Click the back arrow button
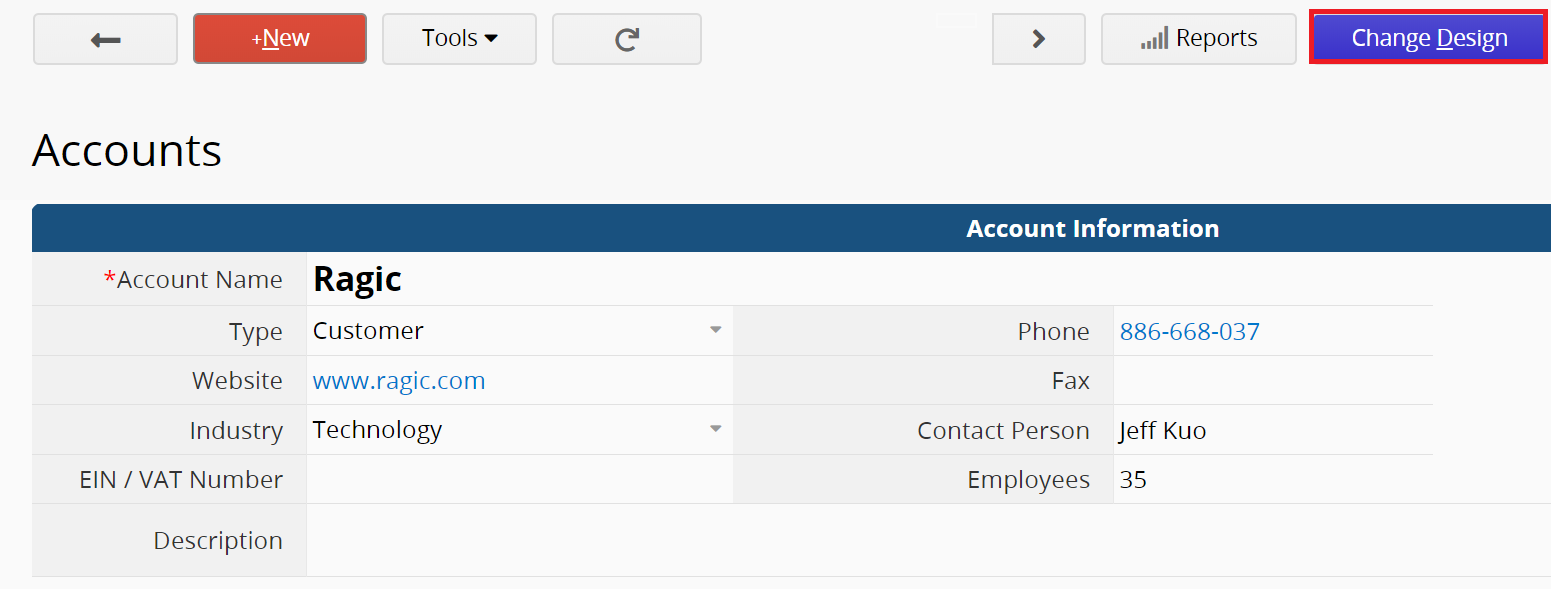1551x589 pixels. 105,39
